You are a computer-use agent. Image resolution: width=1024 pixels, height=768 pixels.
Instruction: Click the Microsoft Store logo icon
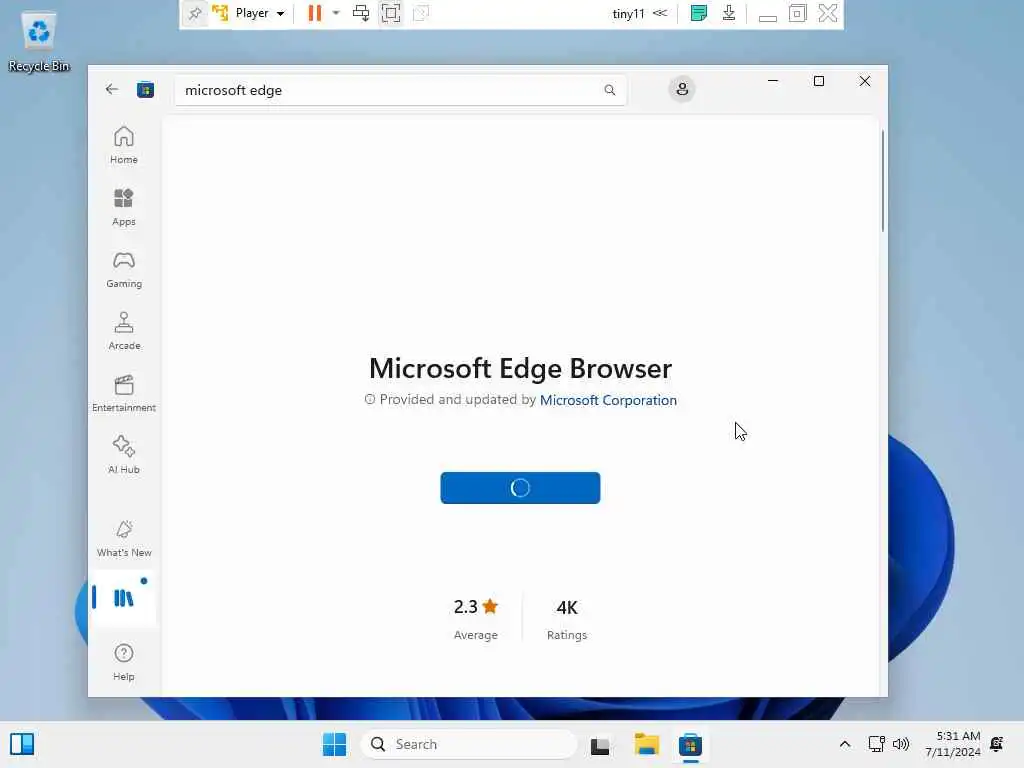tap(145, 89)
